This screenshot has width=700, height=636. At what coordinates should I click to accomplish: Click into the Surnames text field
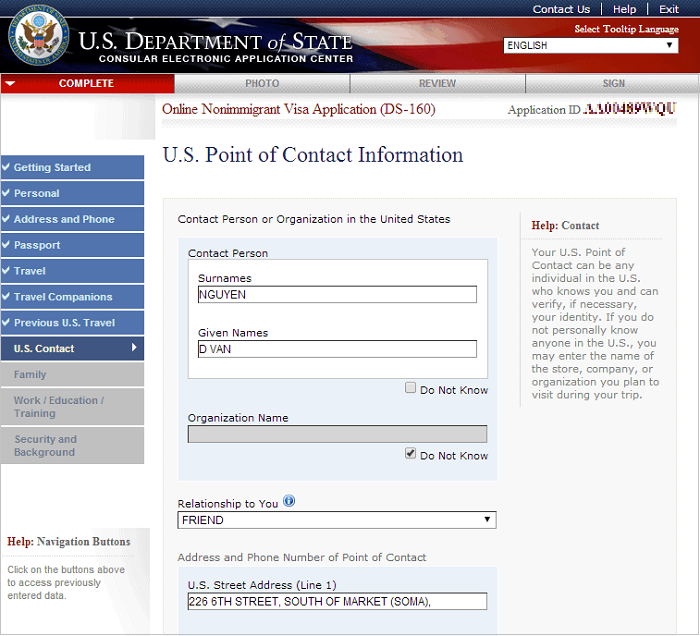337,295
